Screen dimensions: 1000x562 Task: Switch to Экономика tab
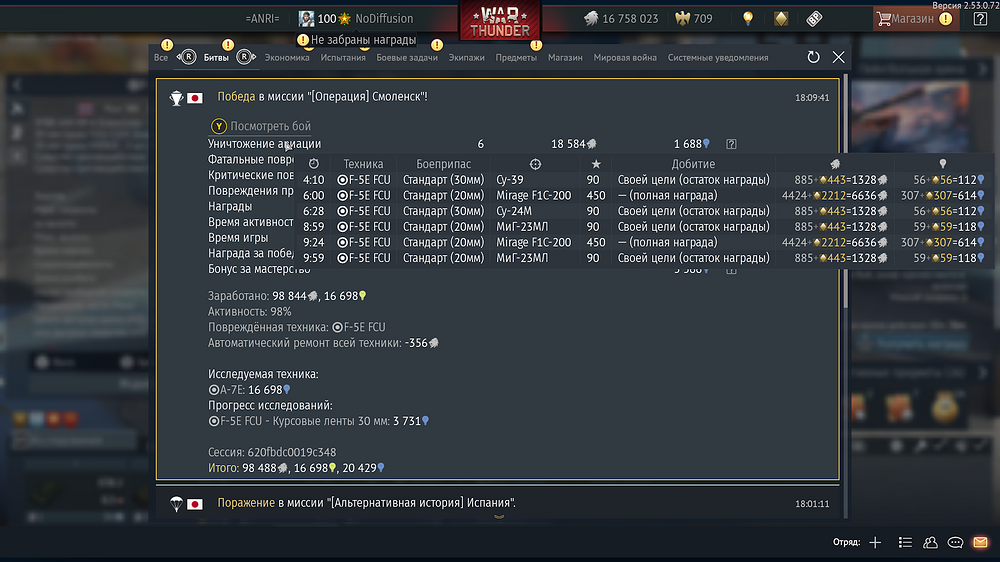tap(287, 57)
